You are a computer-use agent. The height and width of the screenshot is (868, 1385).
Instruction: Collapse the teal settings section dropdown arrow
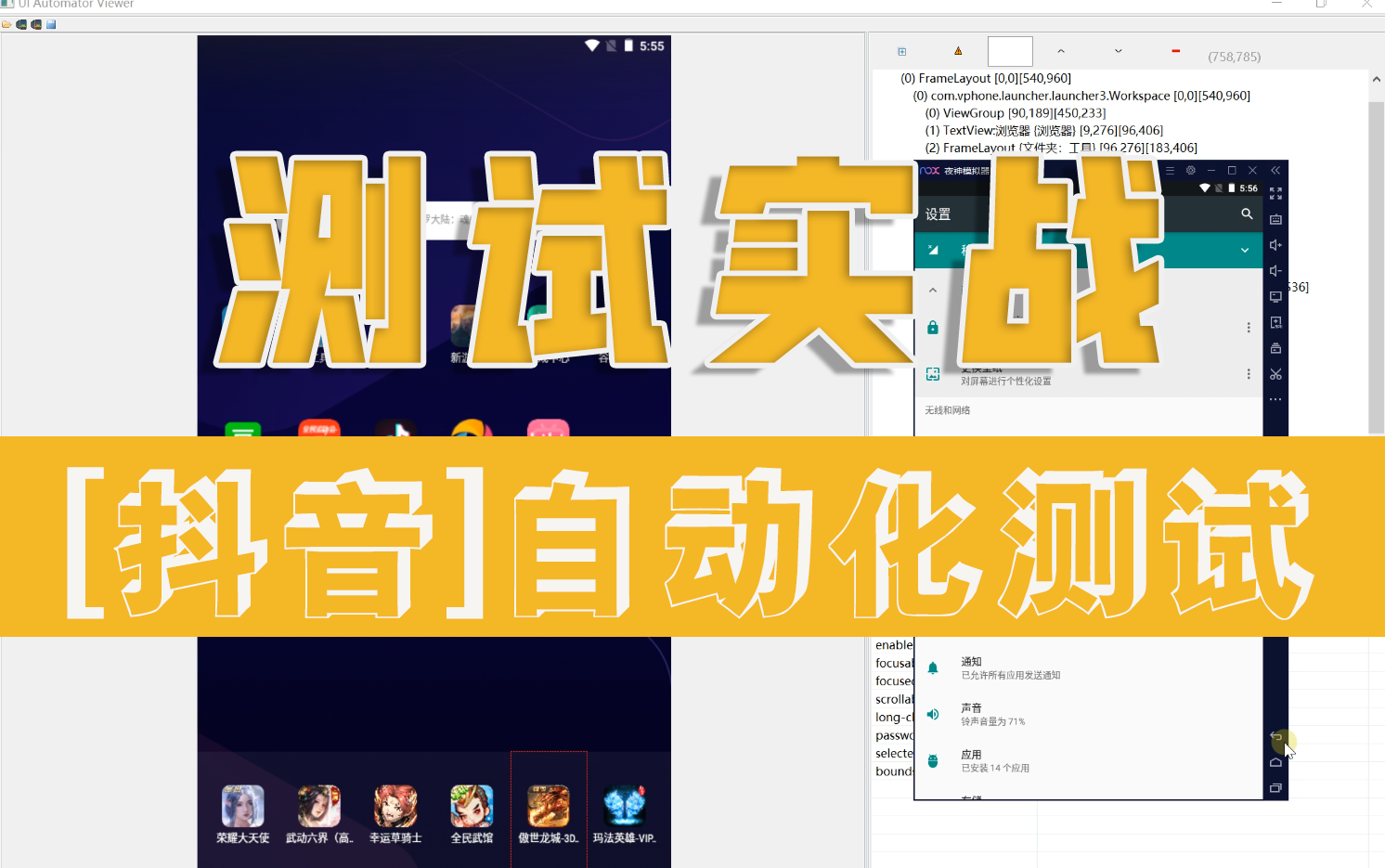(1244, 250)
